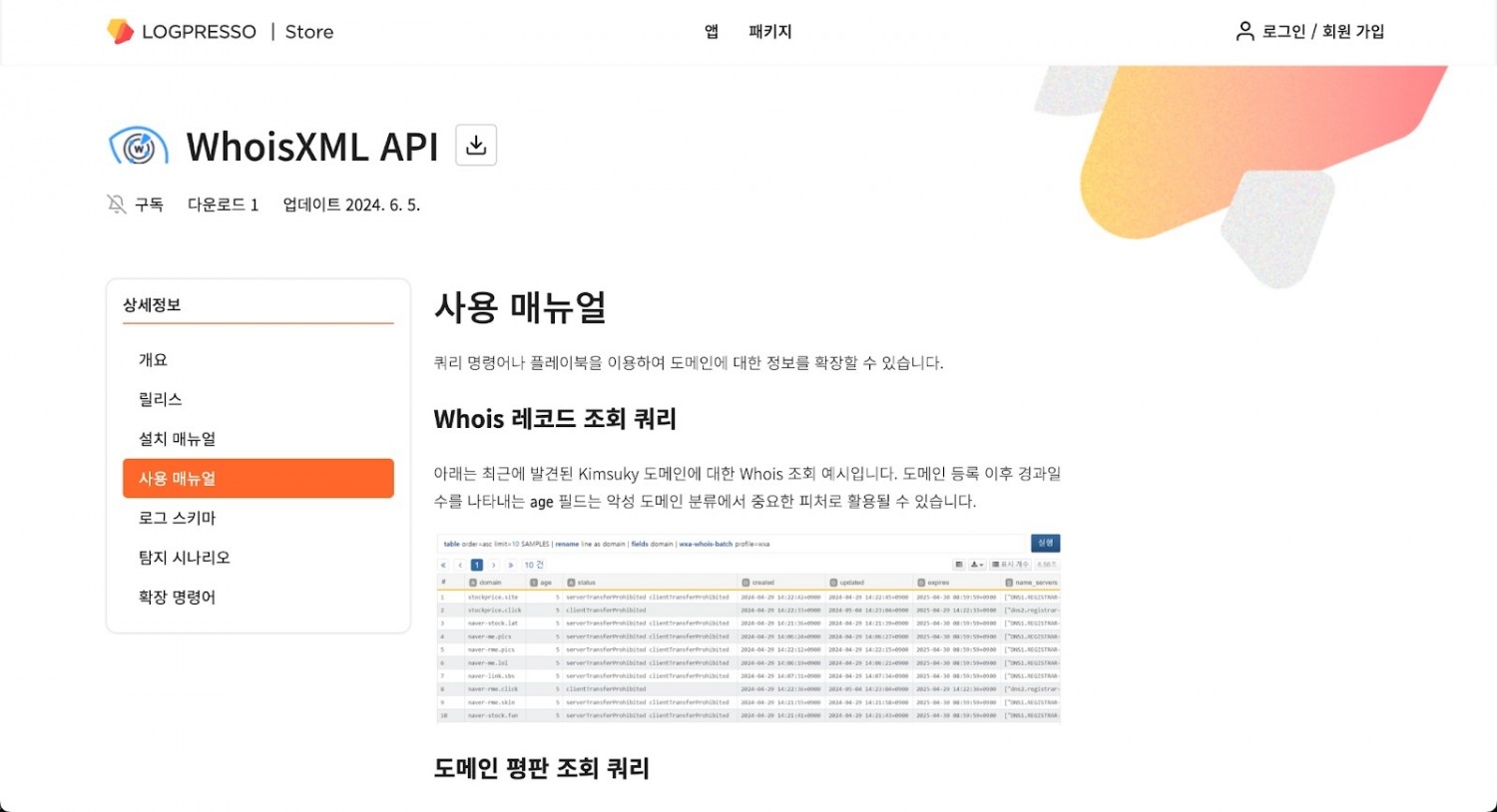Click the Whois 레코드 조회 쿼리 heading

click(555, 419)
